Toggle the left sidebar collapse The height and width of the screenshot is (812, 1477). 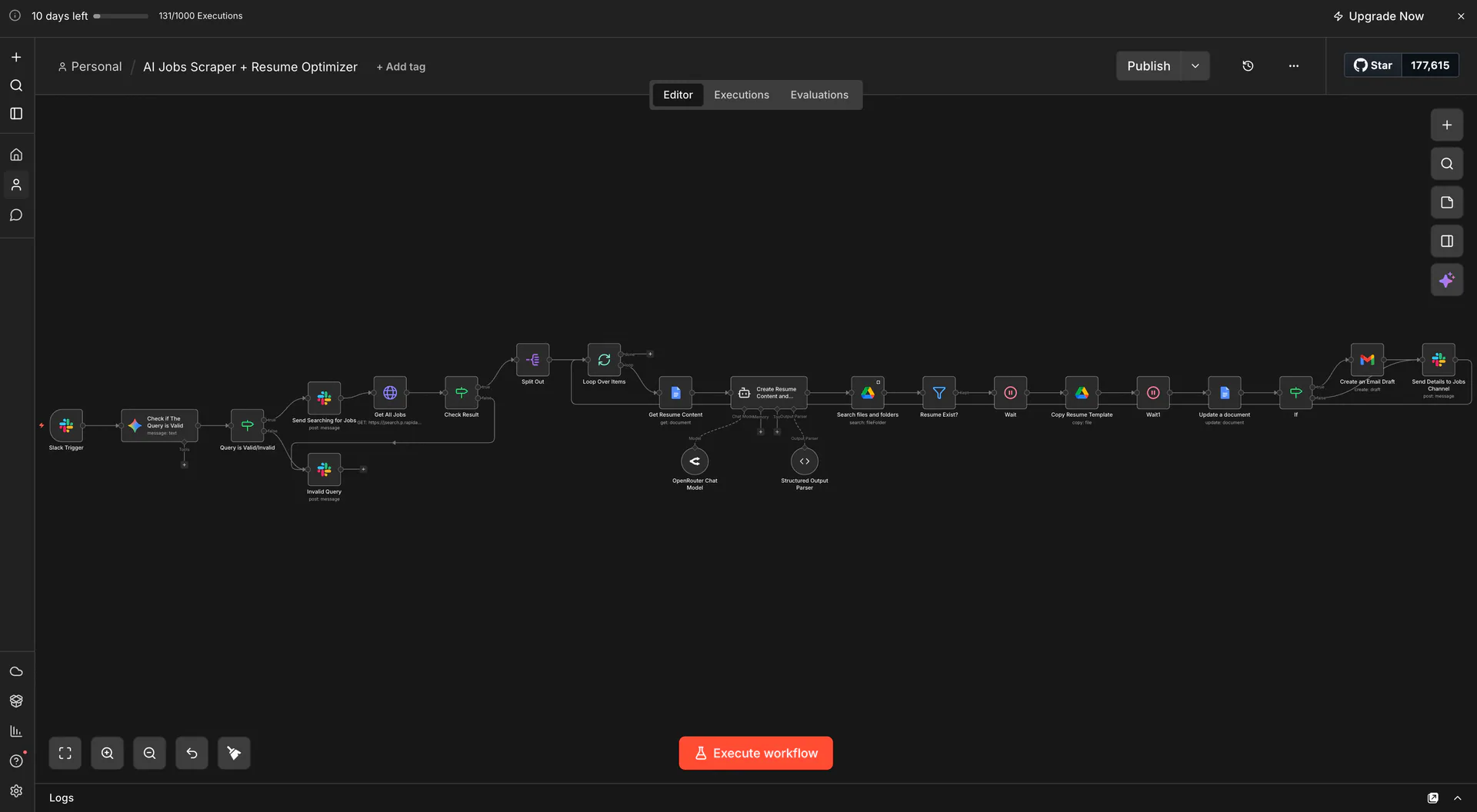point(16,114)
